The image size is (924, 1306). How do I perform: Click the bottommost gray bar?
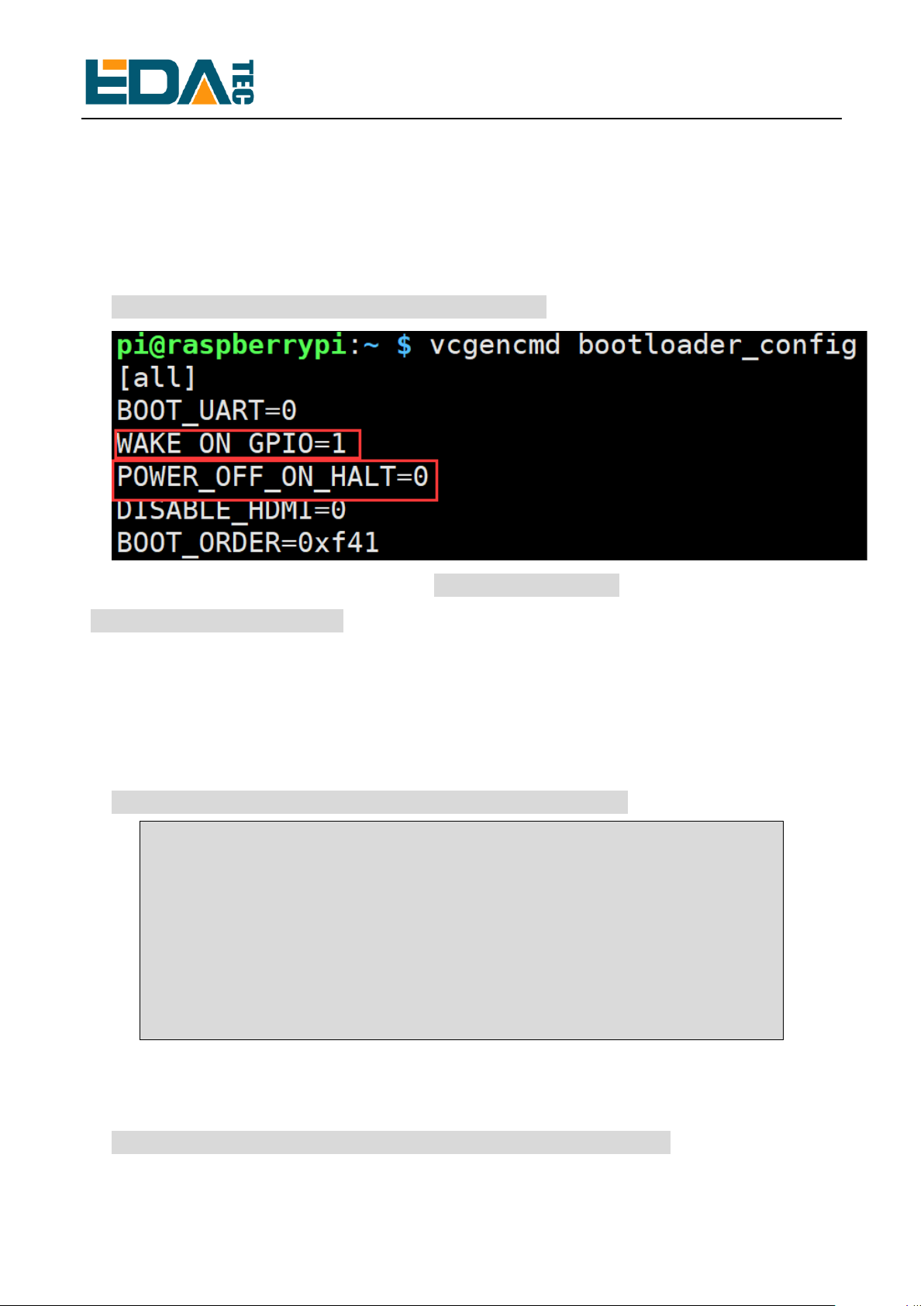(x=391, y=1142)
